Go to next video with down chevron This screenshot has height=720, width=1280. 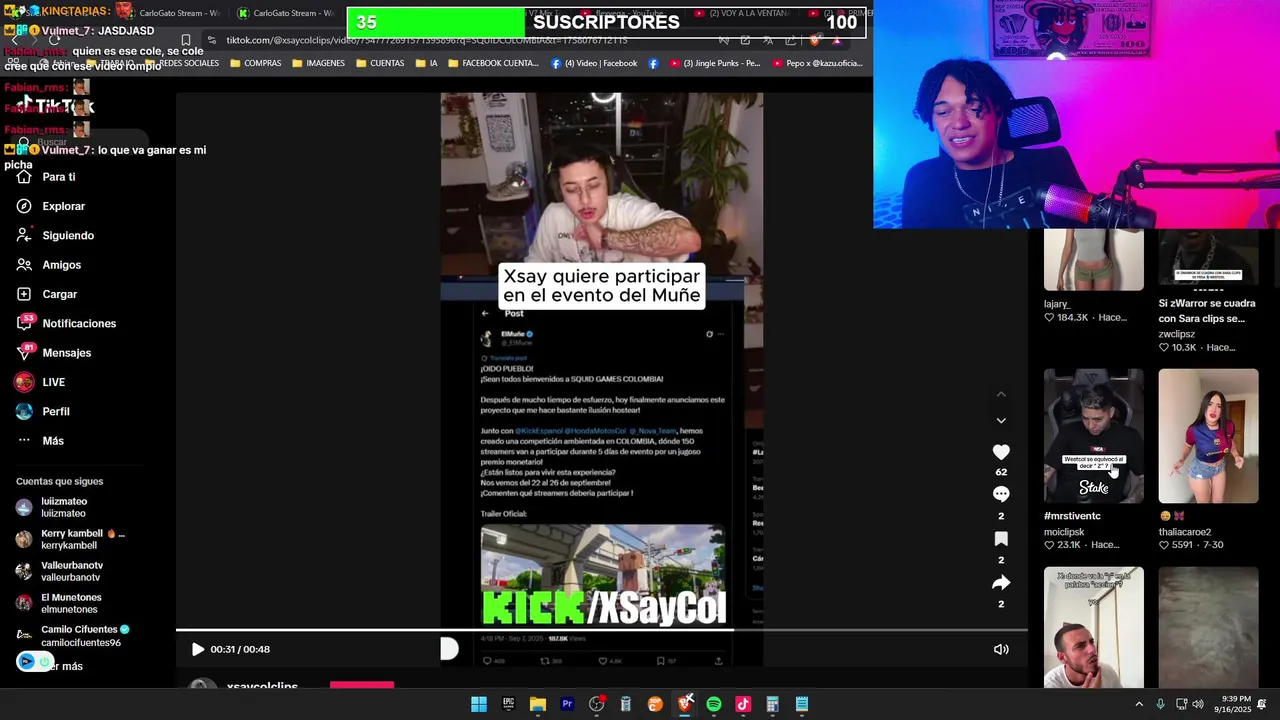pos(1001,421)
